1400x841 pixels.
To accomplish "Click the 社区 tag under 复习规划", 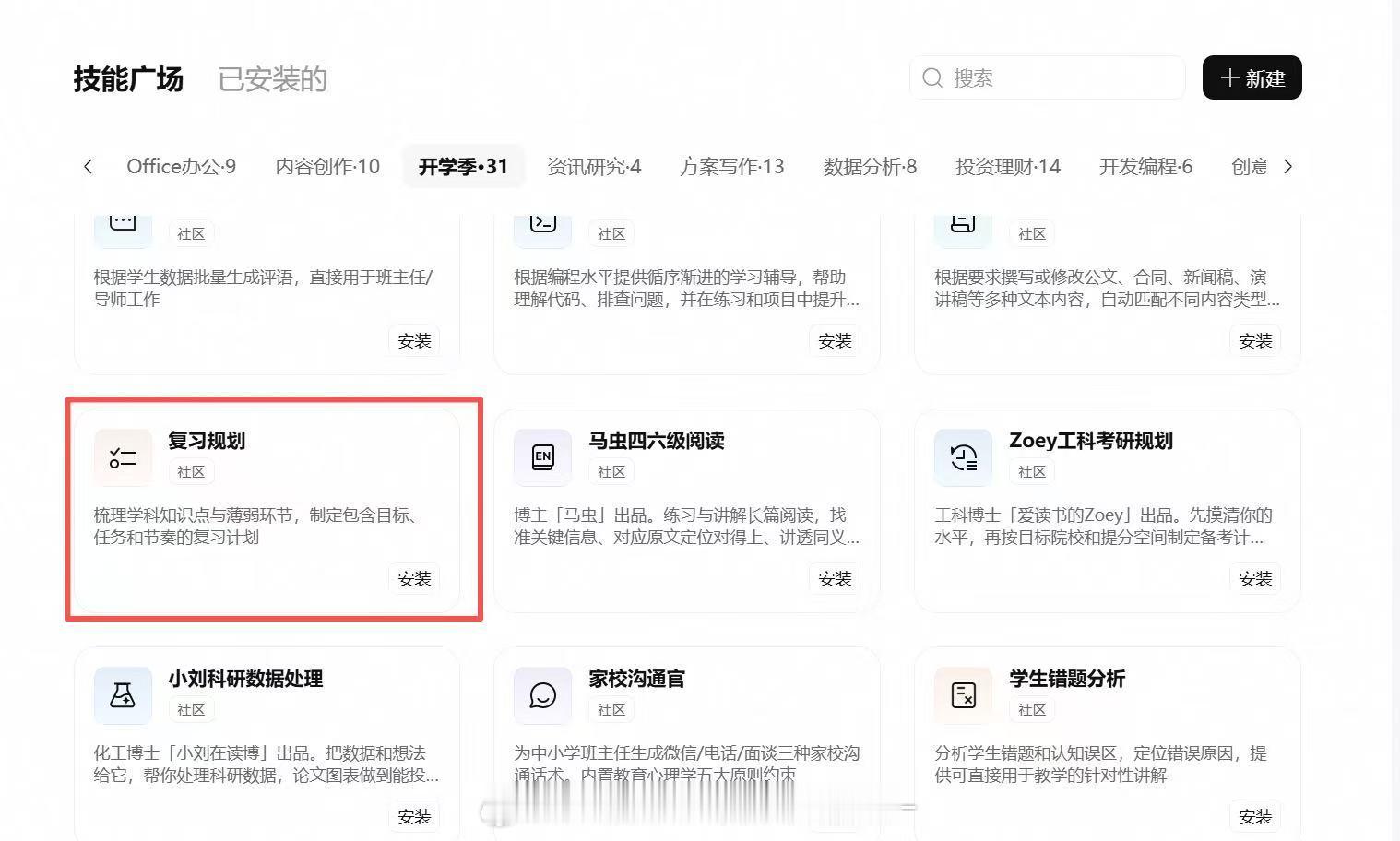I will click(191, 472).
